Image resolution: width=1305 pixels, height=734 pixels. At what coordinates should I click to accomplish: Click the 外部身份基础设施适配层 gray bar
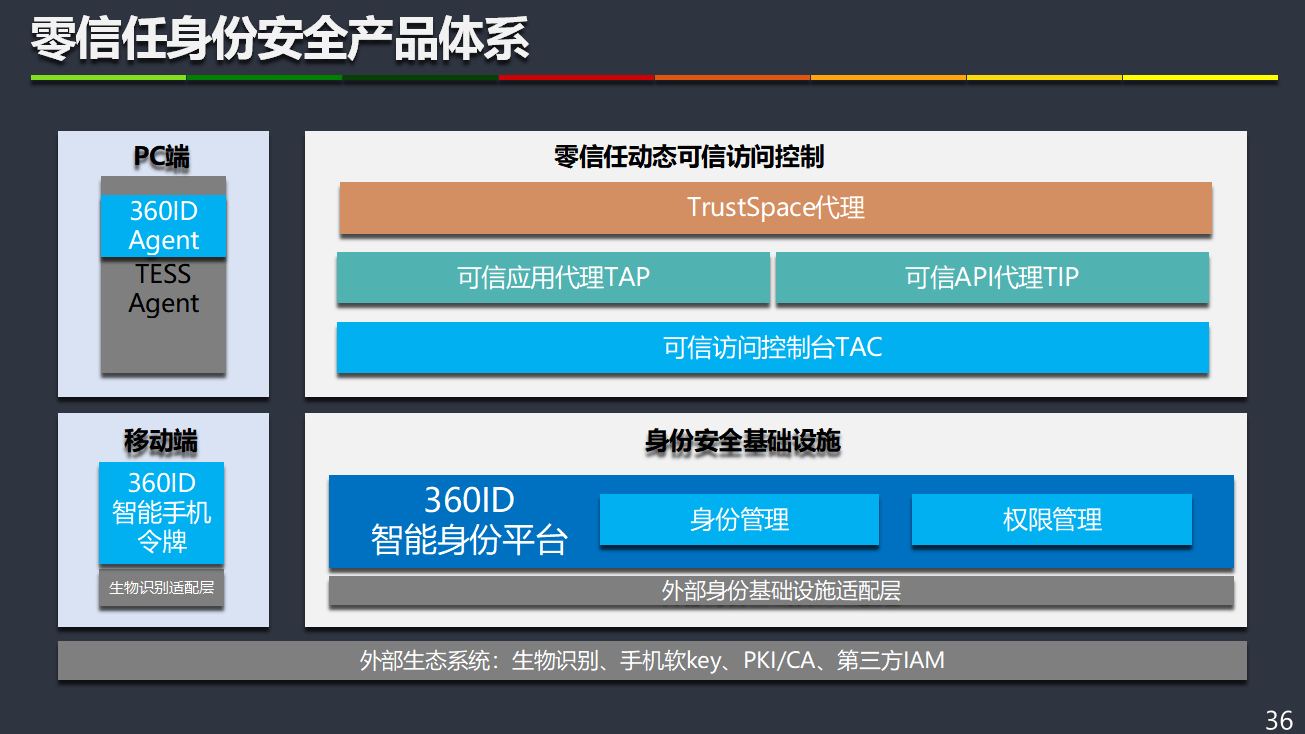(781, 590)
